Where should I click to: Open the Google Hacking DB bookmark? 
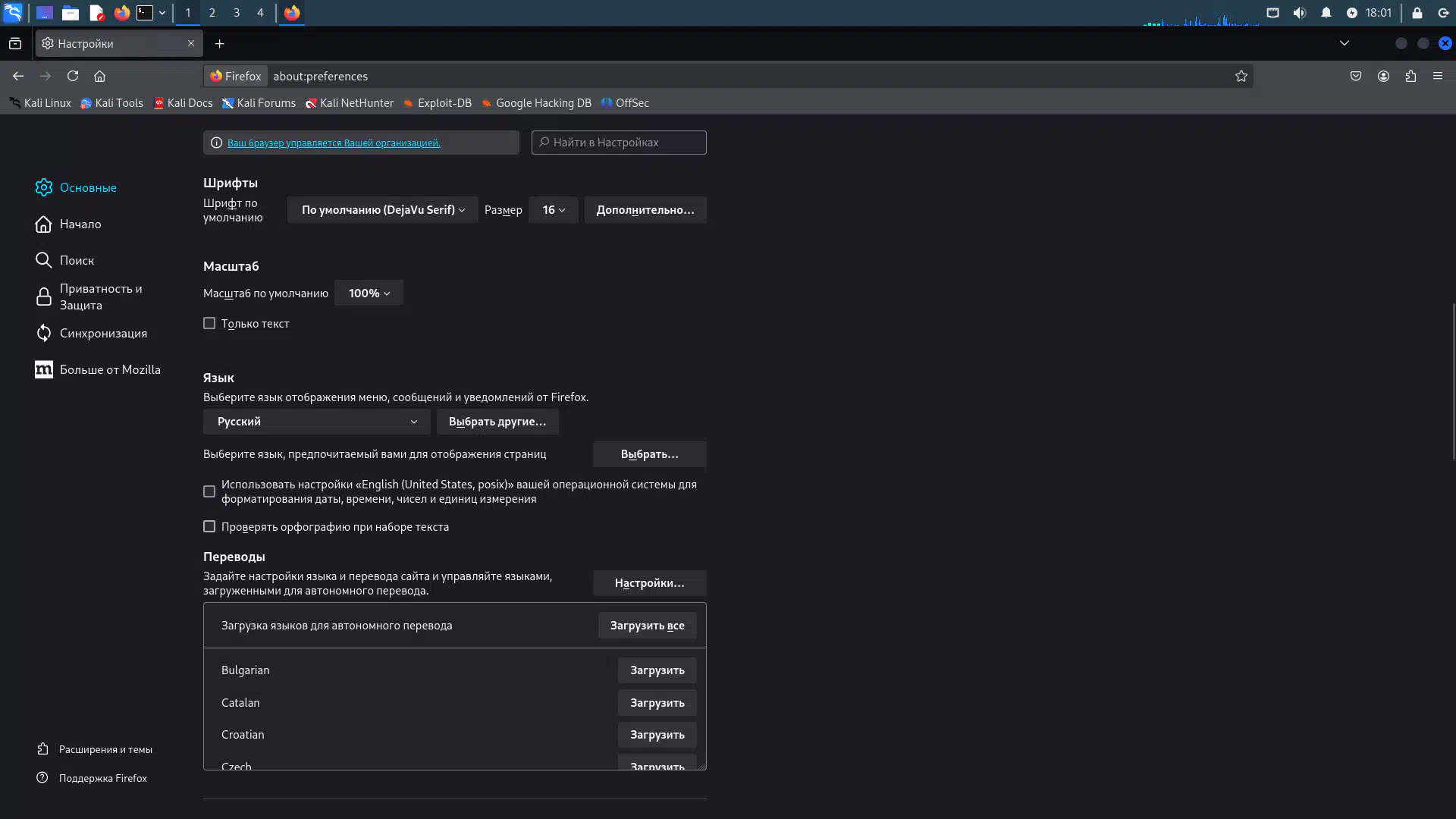point(535,103)
